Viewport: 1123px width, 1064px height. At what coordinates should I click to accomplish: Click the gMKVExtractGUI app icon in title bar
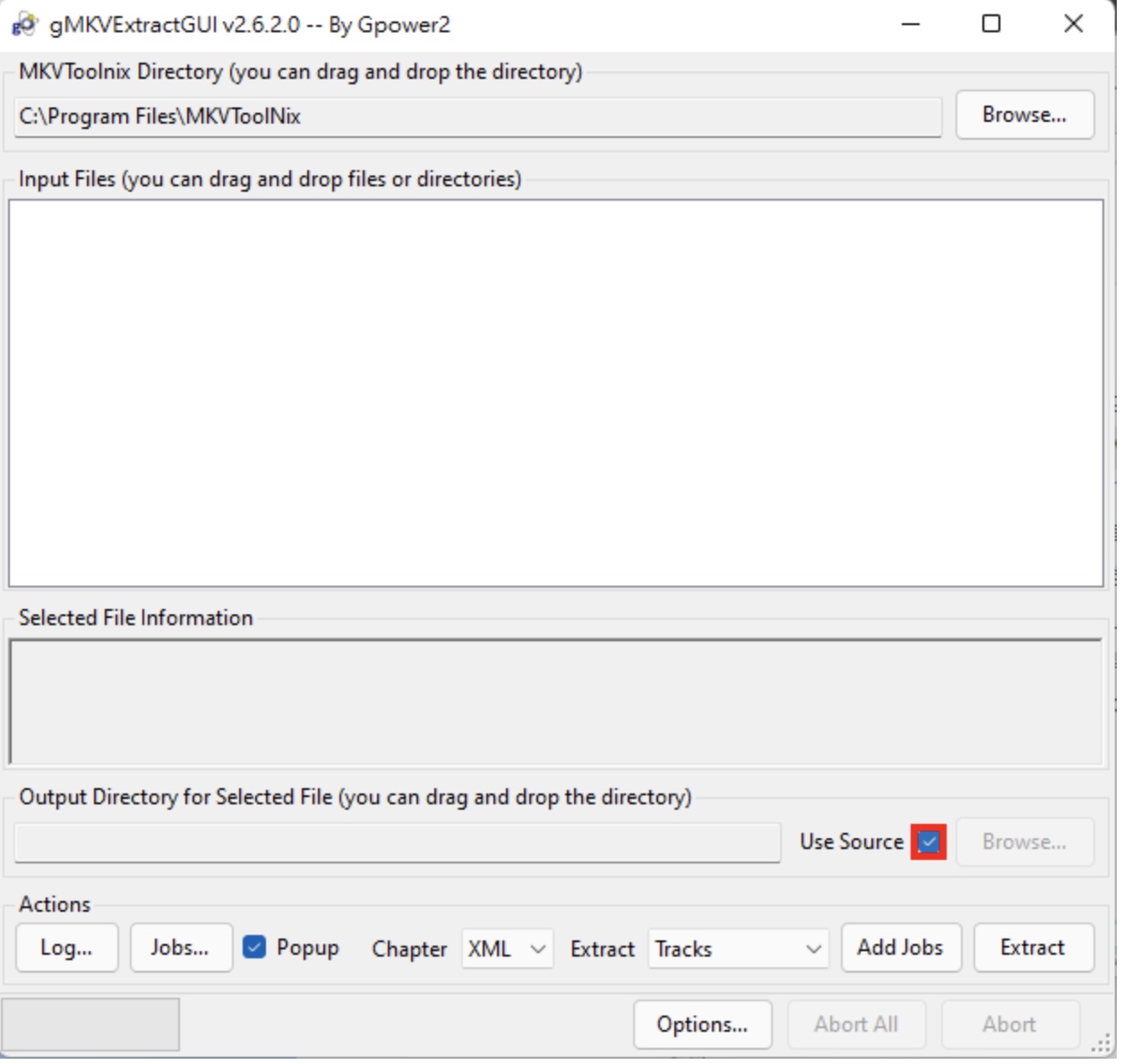[x=24, y=24]
